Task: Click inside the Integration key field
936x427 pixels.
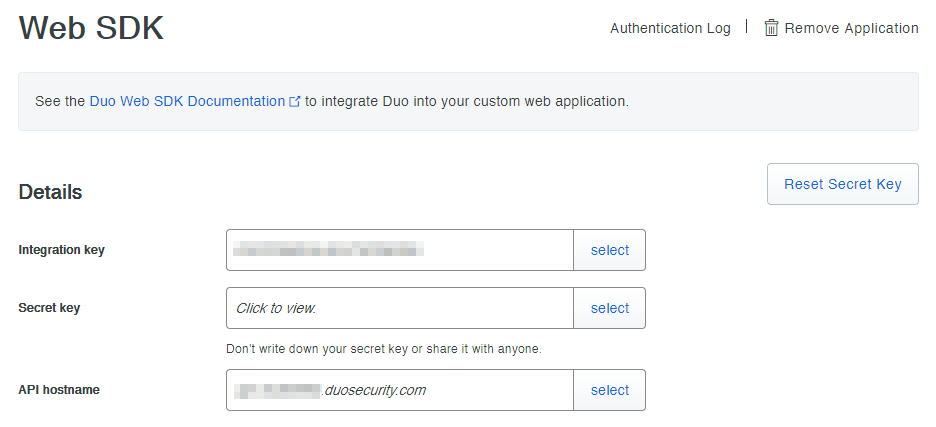Action: pyautogui.click(x=399, y=250)
